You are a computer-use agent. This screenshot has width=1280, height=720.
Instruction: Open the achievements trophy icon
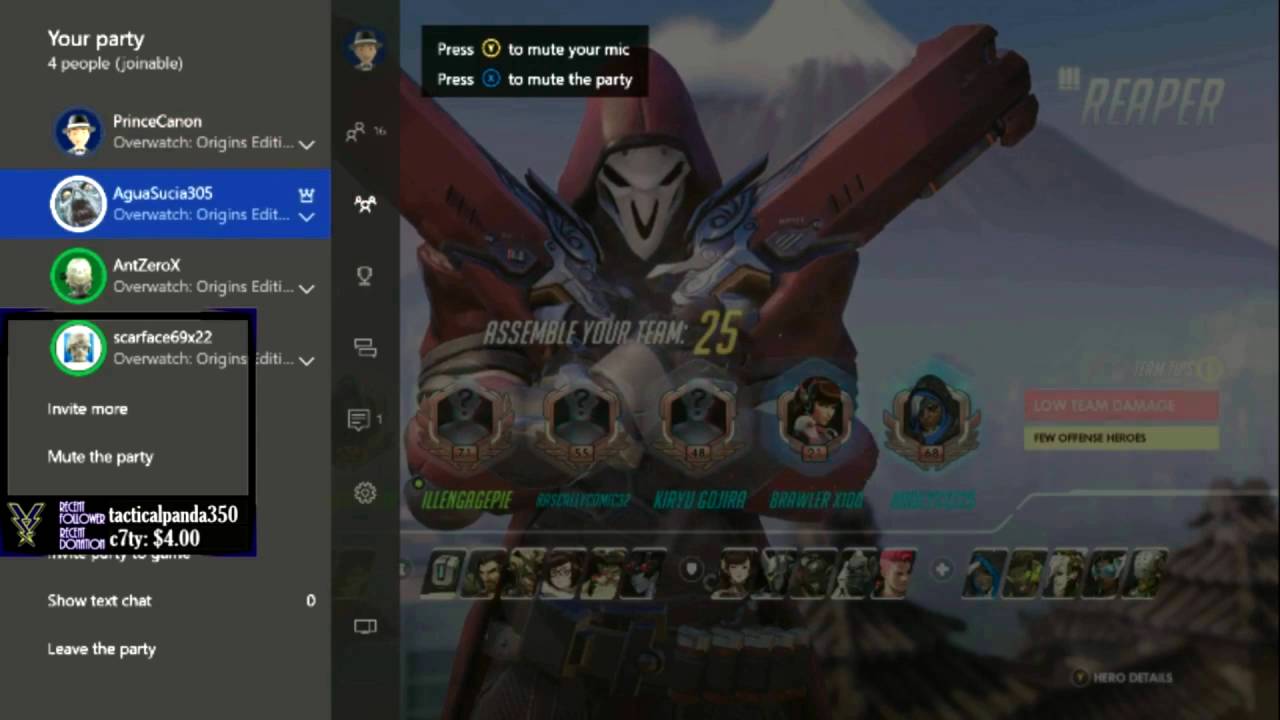(x=365, y=276)
